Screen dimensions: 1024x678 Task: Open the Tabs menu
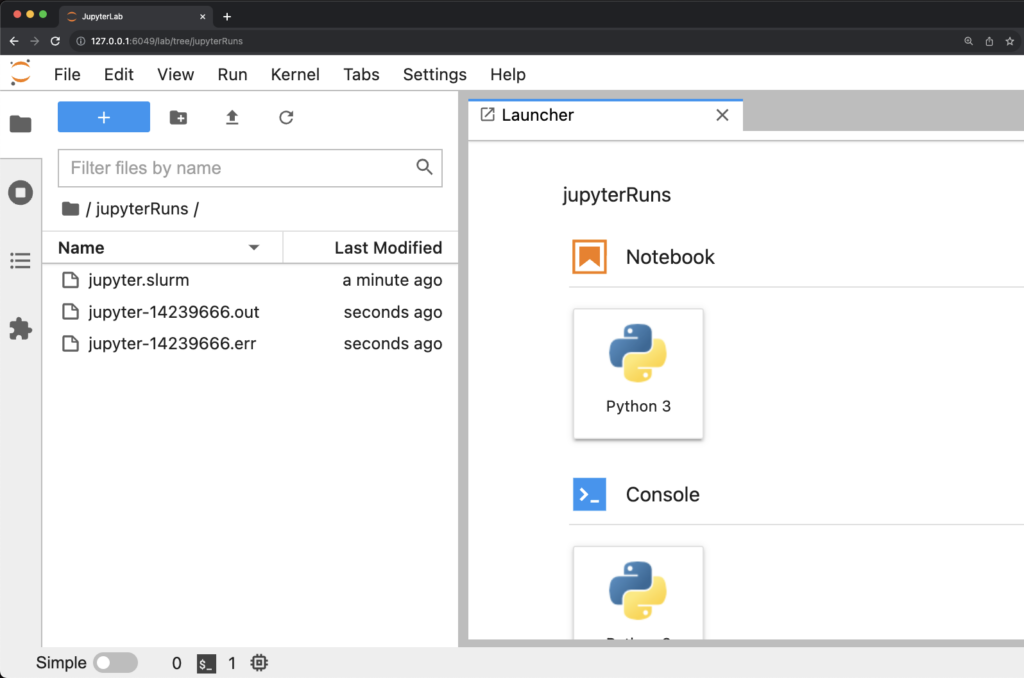[x=361, y=74]
